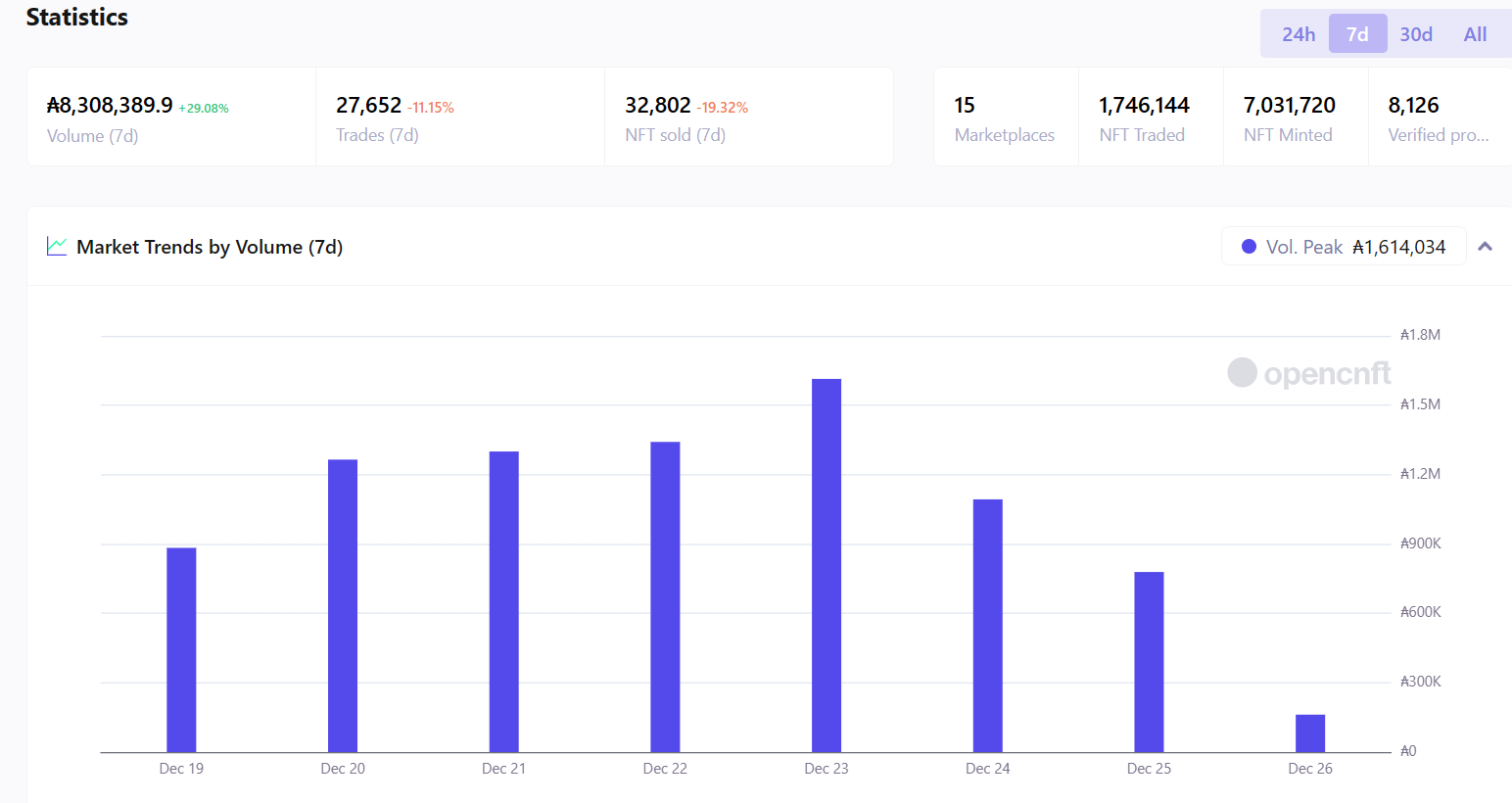Click the -19.32% NFT sold change
The image size is (1512, 803).
(723, 108)
